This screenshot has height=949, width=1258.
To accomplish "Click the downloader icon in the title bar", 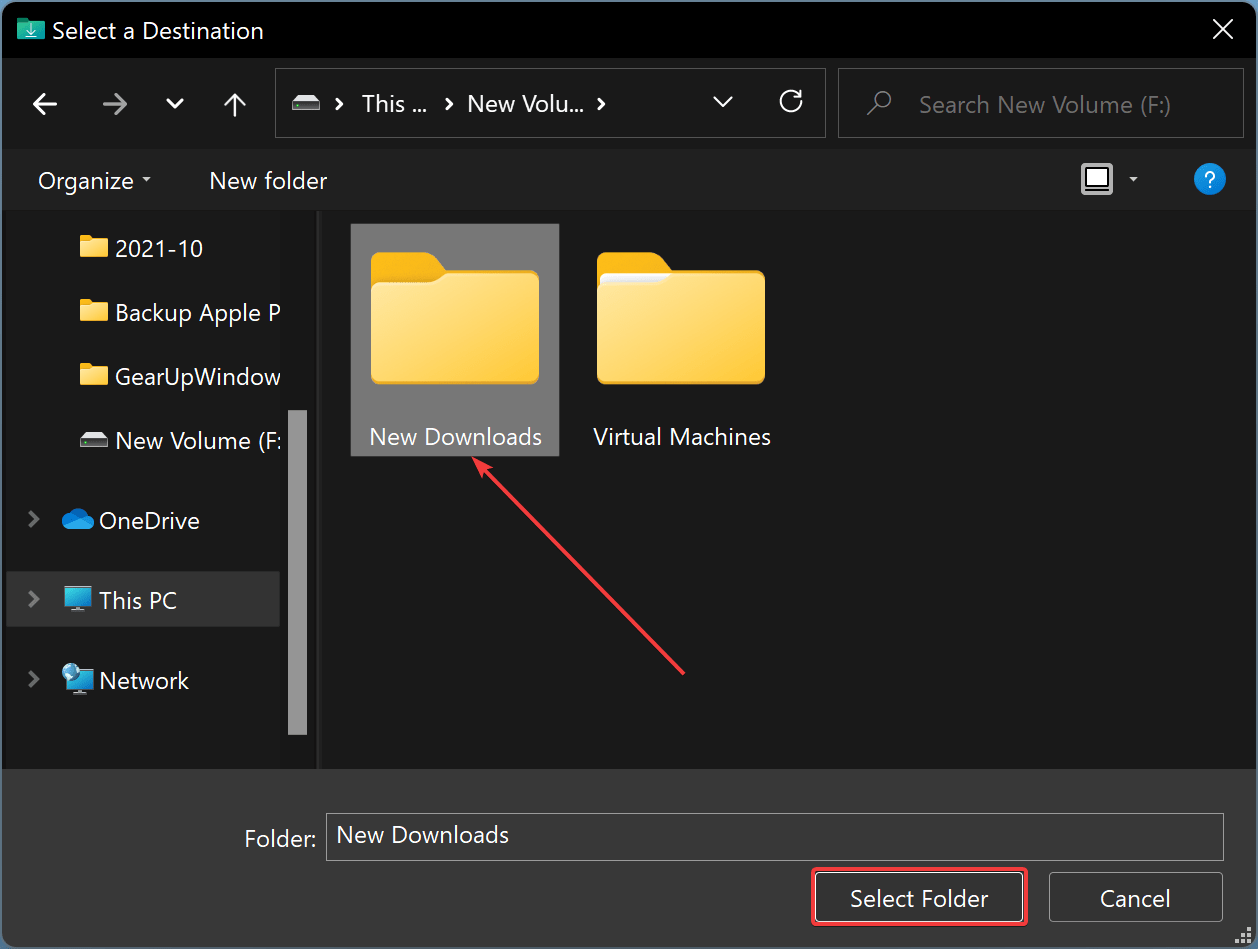I will click(30, 29).
